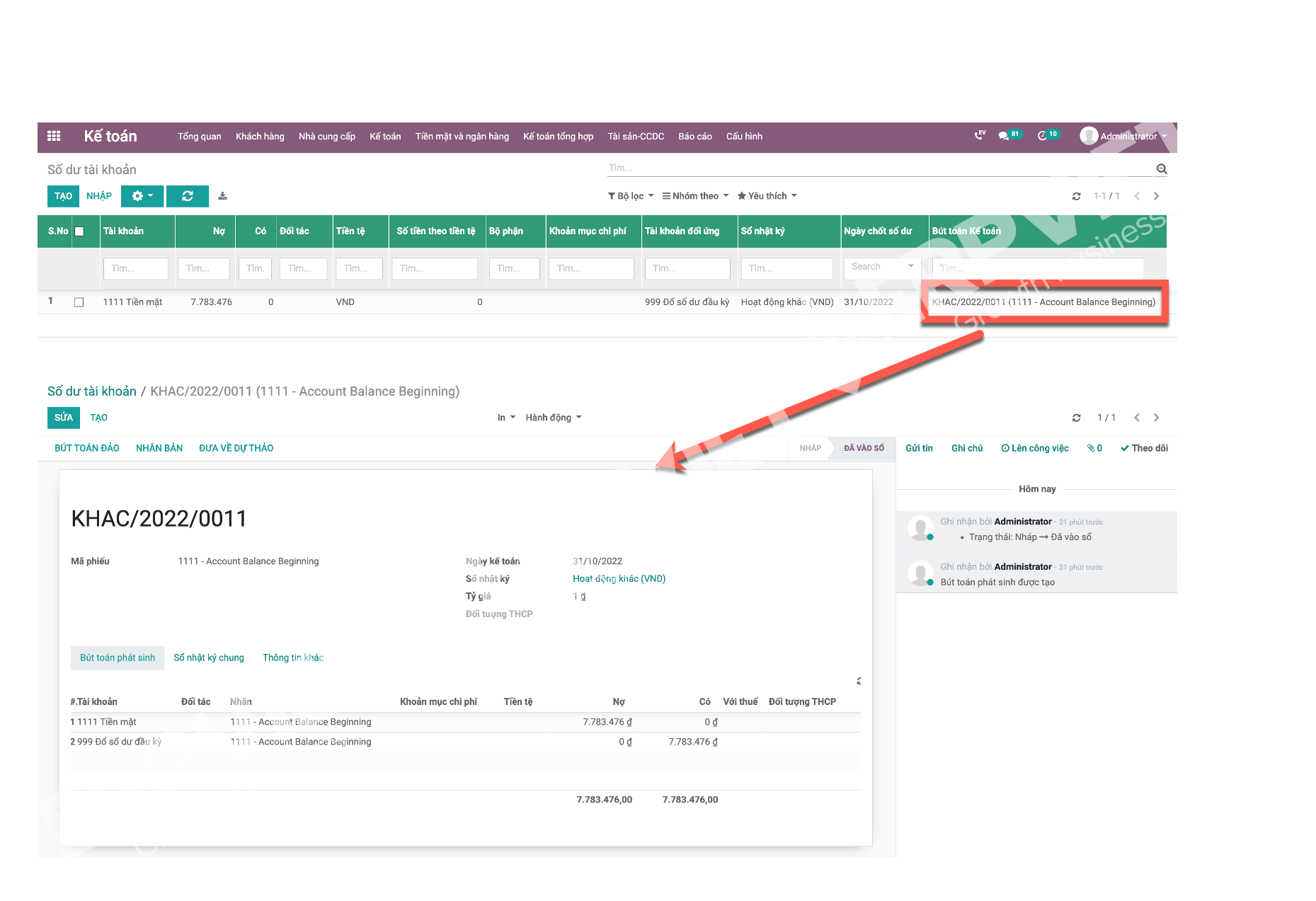The width and height of the screenshot is (1316, 901).
Task: Click Gửi tin in chatter
Action: tap(919, 448)
